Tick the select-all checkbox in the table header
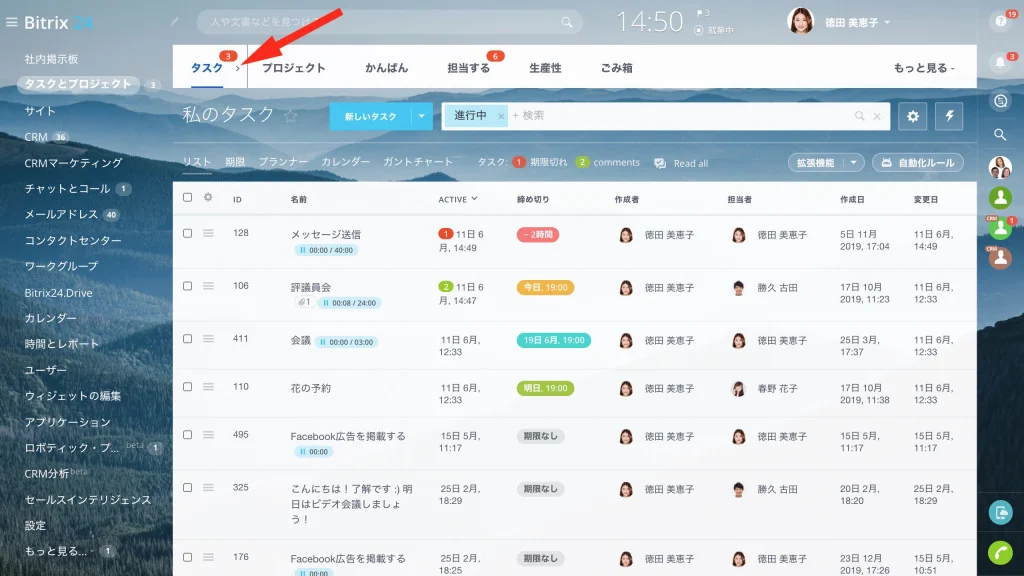The image size is (1024, 576). coord(187,197)
